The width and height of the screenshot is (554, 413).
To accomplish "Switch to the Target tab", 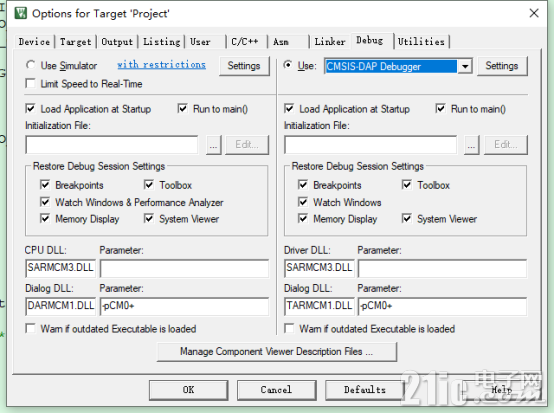I will click(76, 42).
